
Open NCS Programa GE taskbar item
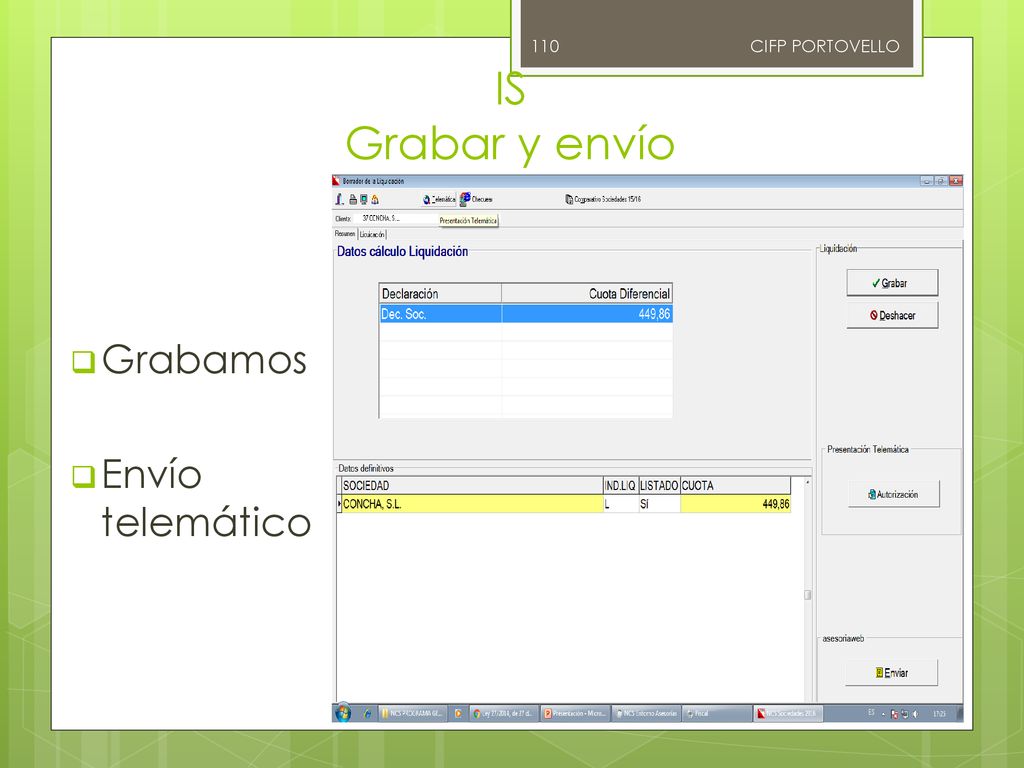click(413, 714)
